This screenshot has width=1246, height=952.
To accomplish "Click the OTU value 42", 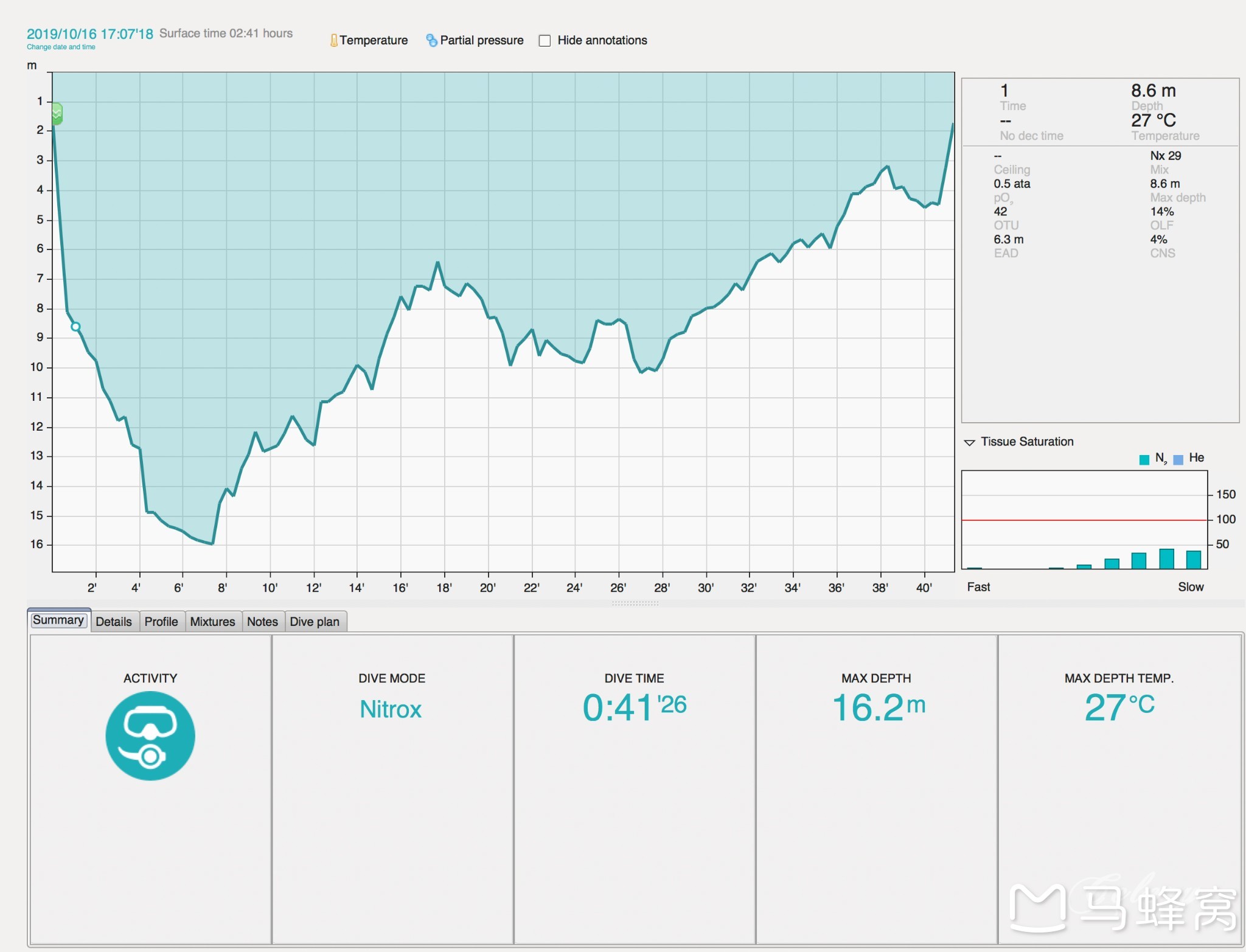I will [x=1000, y=212].
